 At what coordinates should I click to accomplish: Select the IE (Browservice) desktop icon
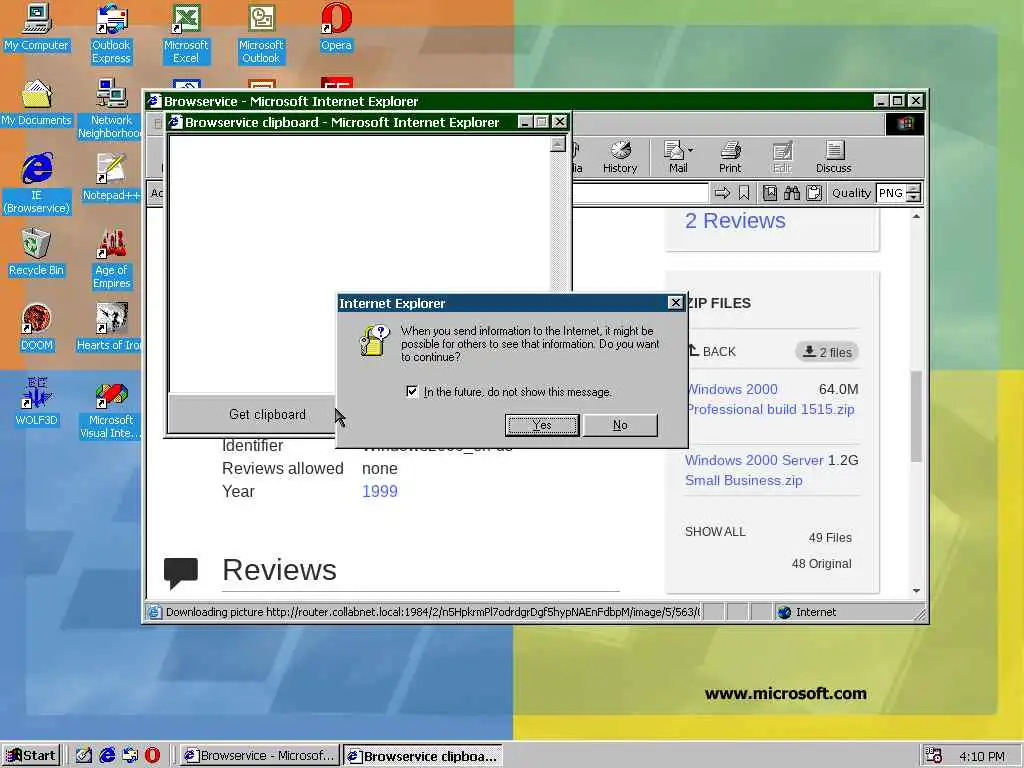click(x=37, y=183)
